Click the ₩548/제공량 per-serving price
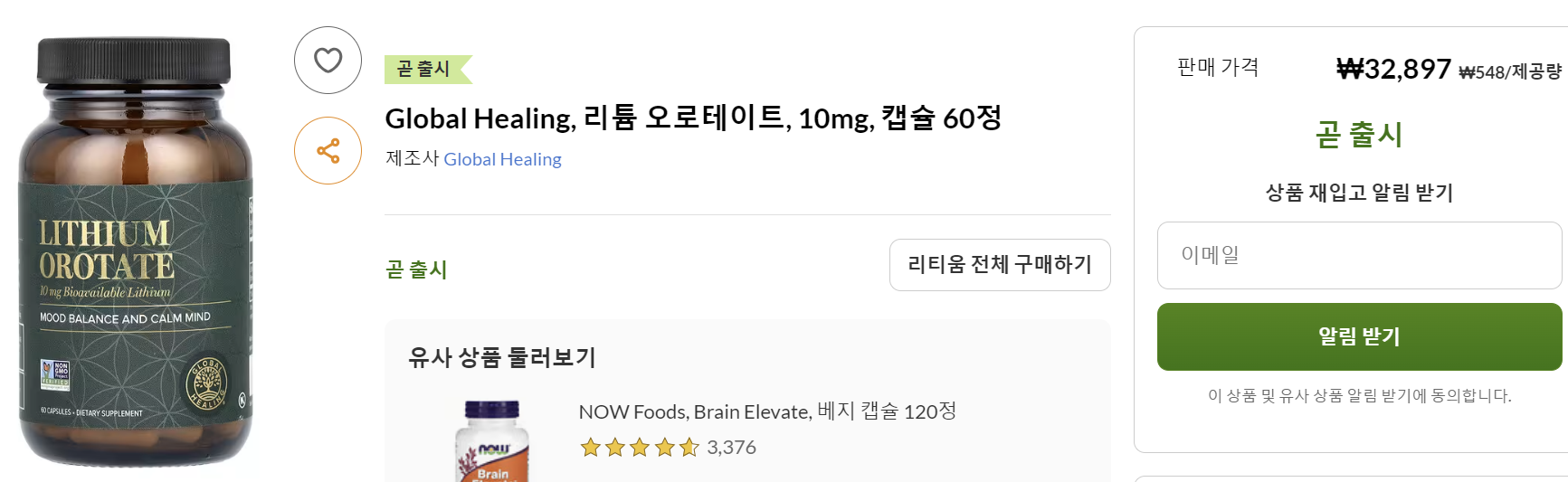This screenshot has height=482, width=1568. (x=1510, y=72)
